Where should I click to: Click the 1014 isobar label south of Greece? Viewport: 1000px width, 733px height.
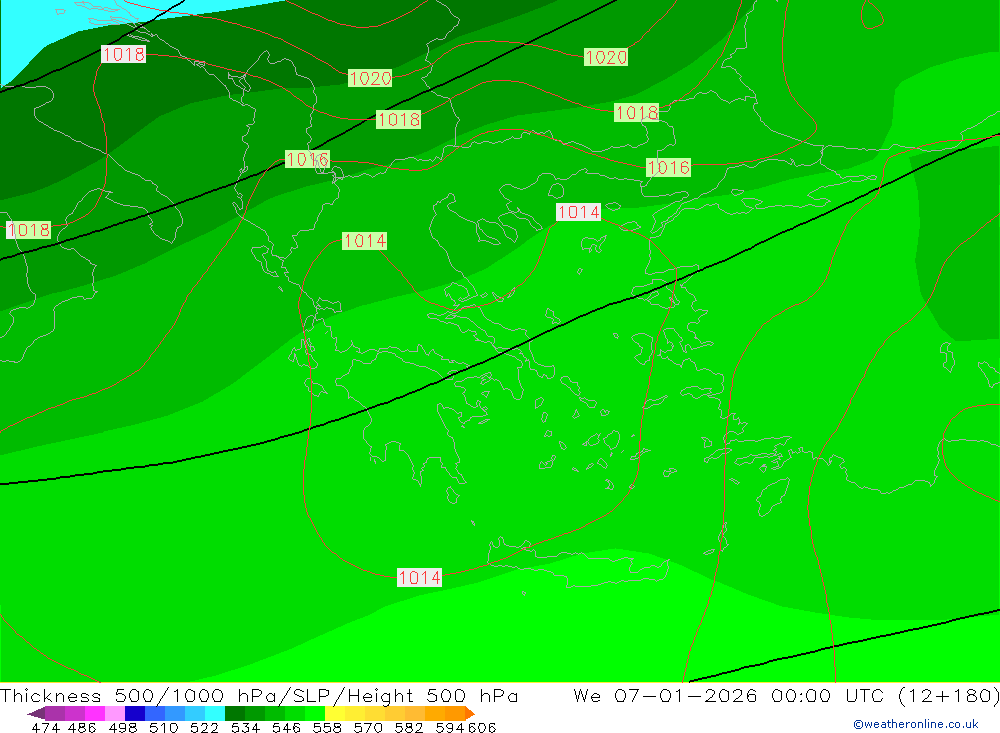419,577
